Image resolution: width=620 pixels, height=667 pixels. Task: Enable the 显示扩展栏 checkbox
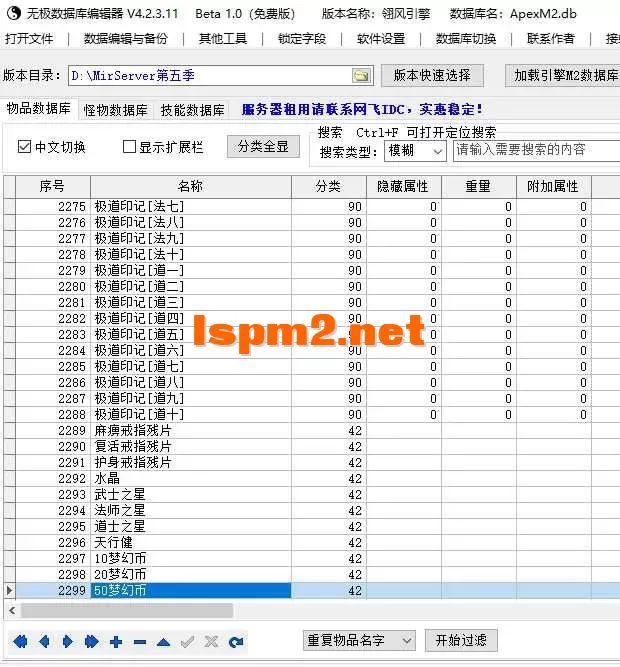129,147
